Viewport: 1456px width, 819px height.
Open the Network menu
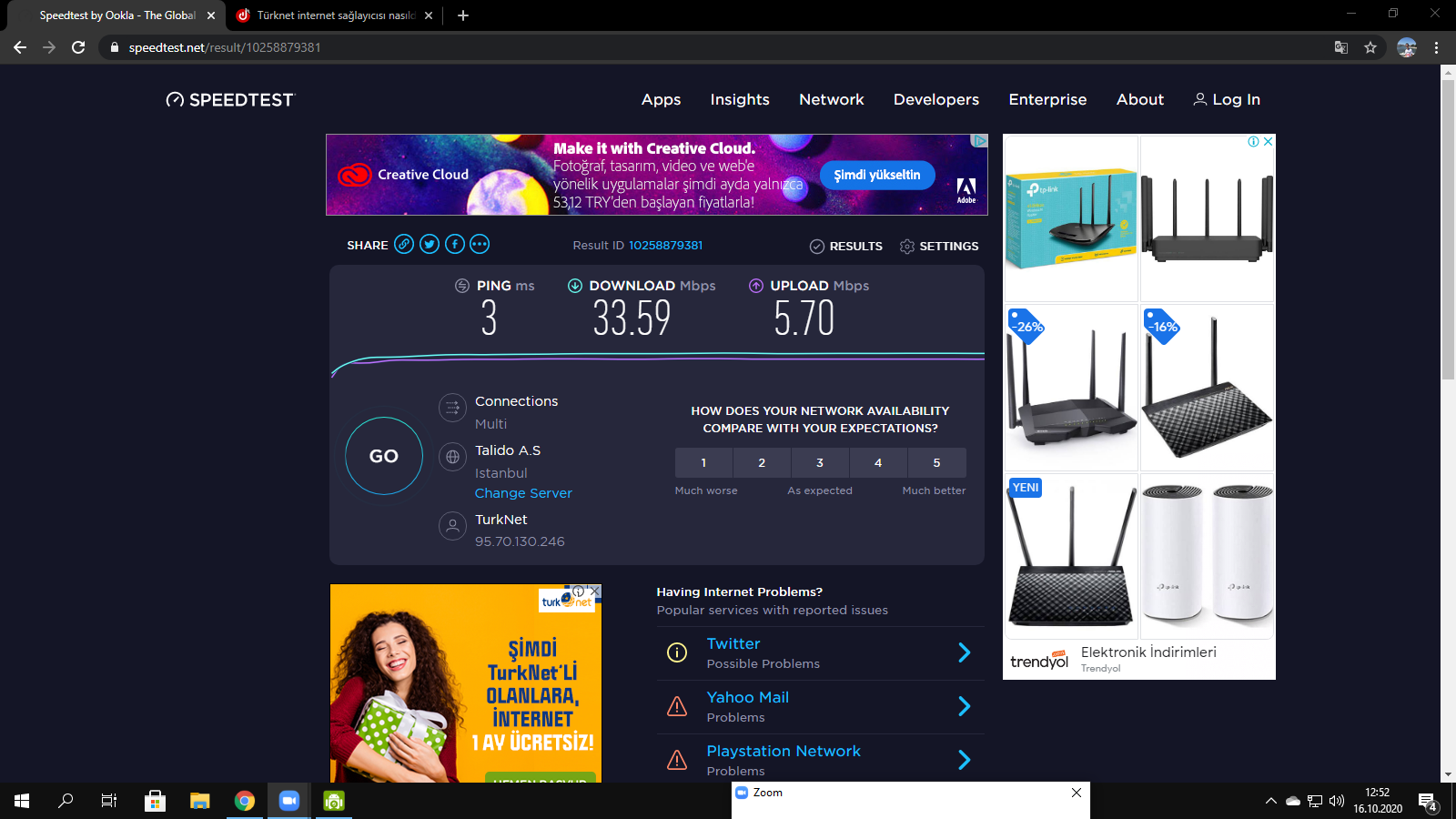(832, 99)
